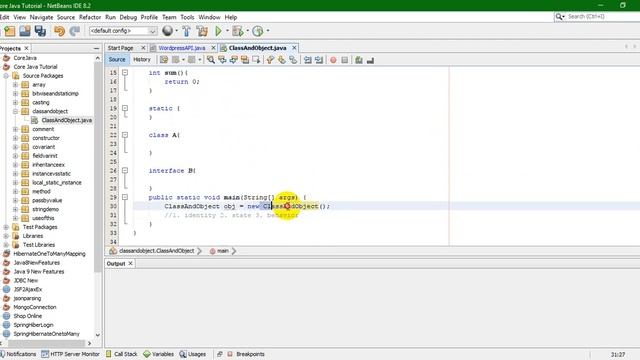Click the Profile Project clock icon
640x360 pixels.
pos(257,31)
